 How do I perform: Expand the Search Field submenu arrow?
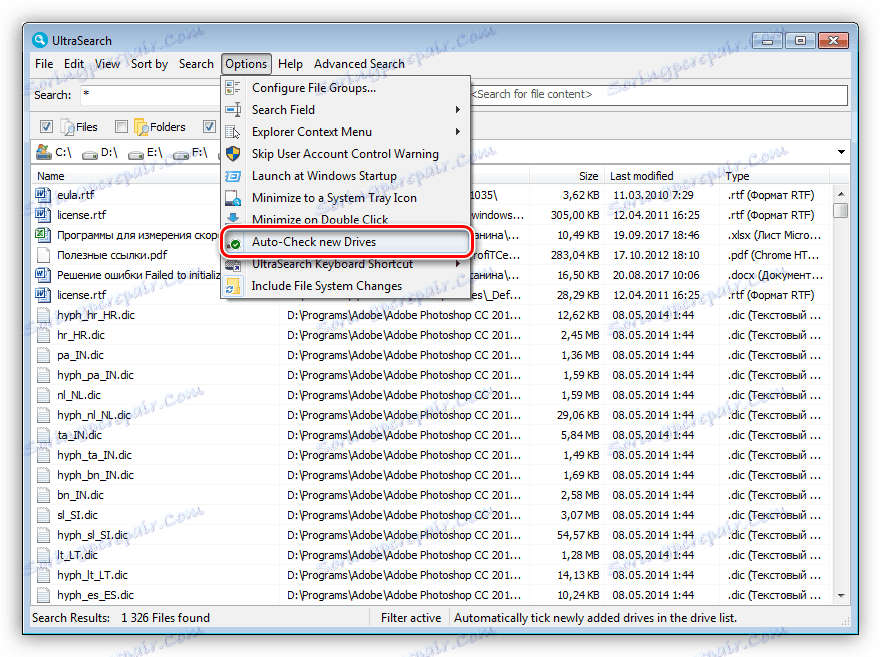(458, 110)
